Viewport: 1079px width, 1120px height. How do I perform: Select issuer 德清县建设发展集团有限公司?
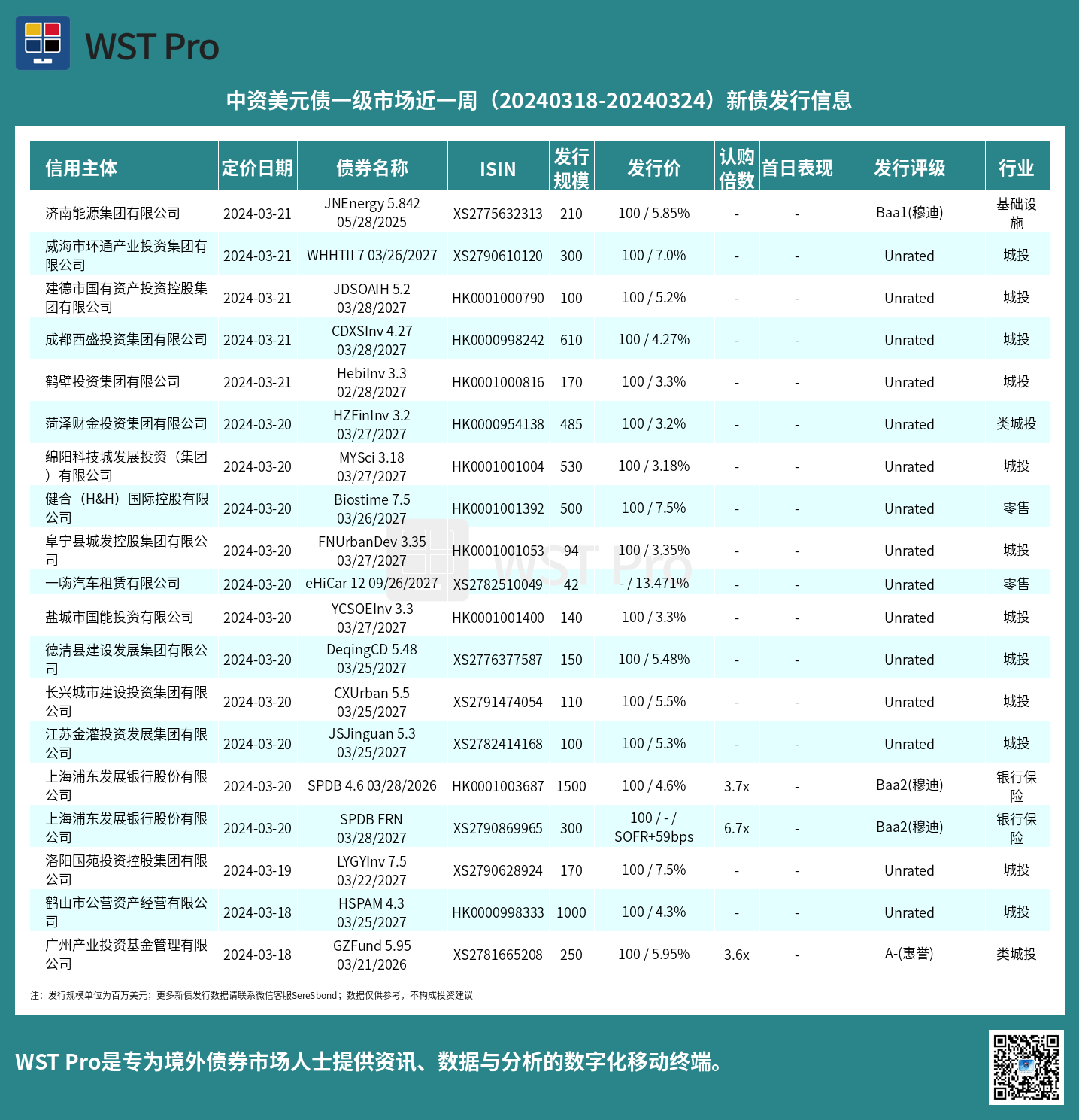tap(126, 660)
